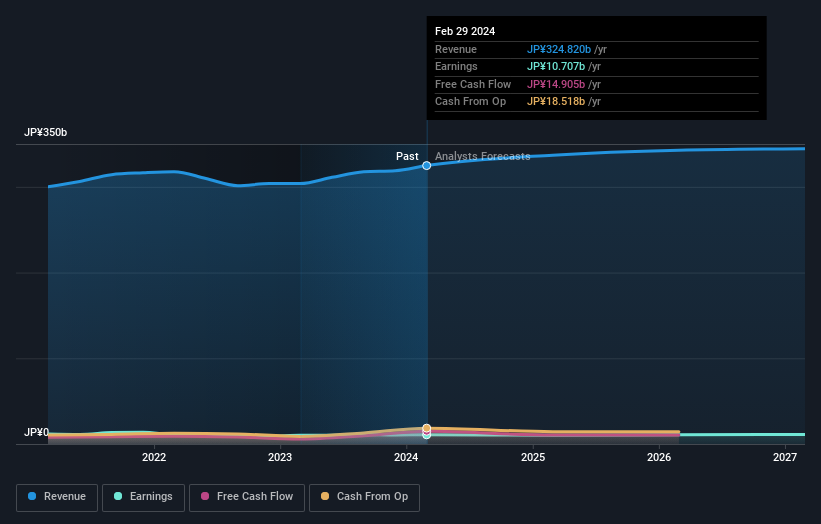Click the JP¥14.905b free cash flow value
This screenshot has height=524, width=821.
point(556,84)
